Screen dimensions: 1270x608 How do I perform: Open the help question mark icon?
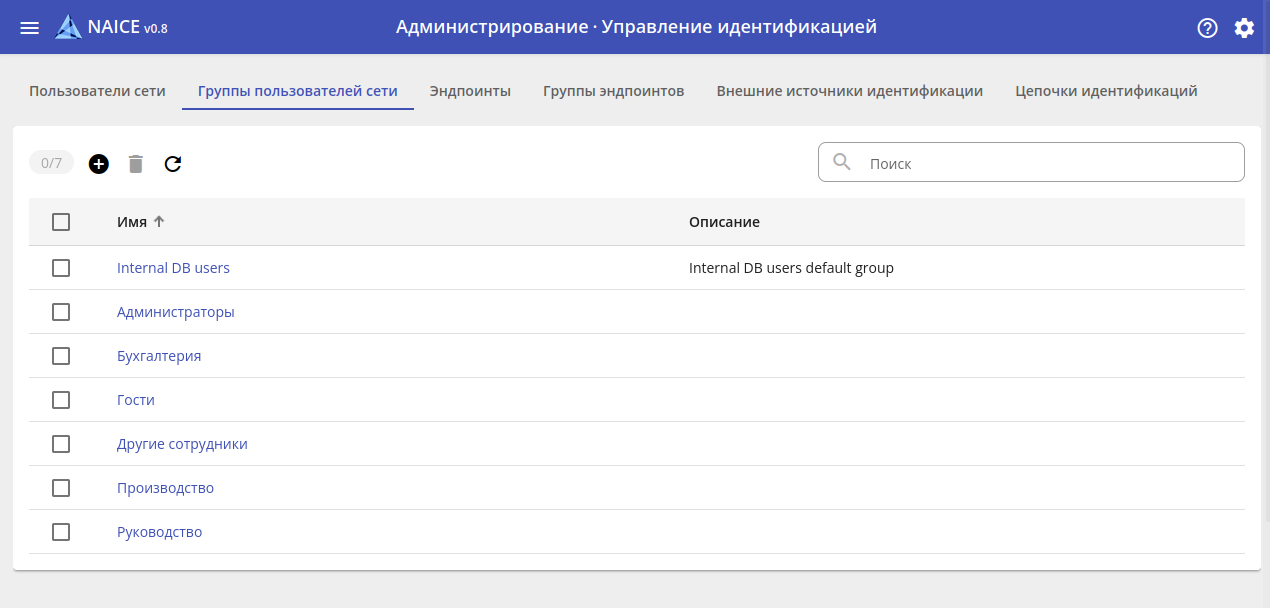point(1207,28)
